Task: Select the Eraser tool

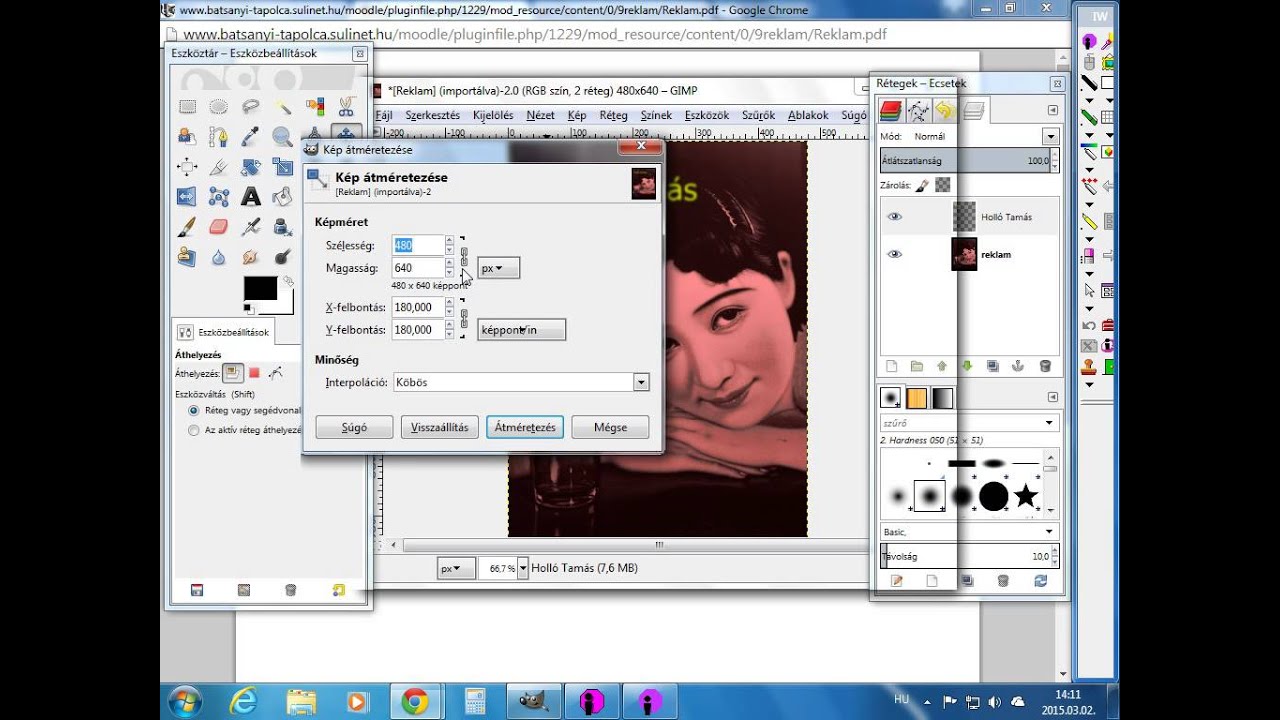Action: (x=218, y=227)
